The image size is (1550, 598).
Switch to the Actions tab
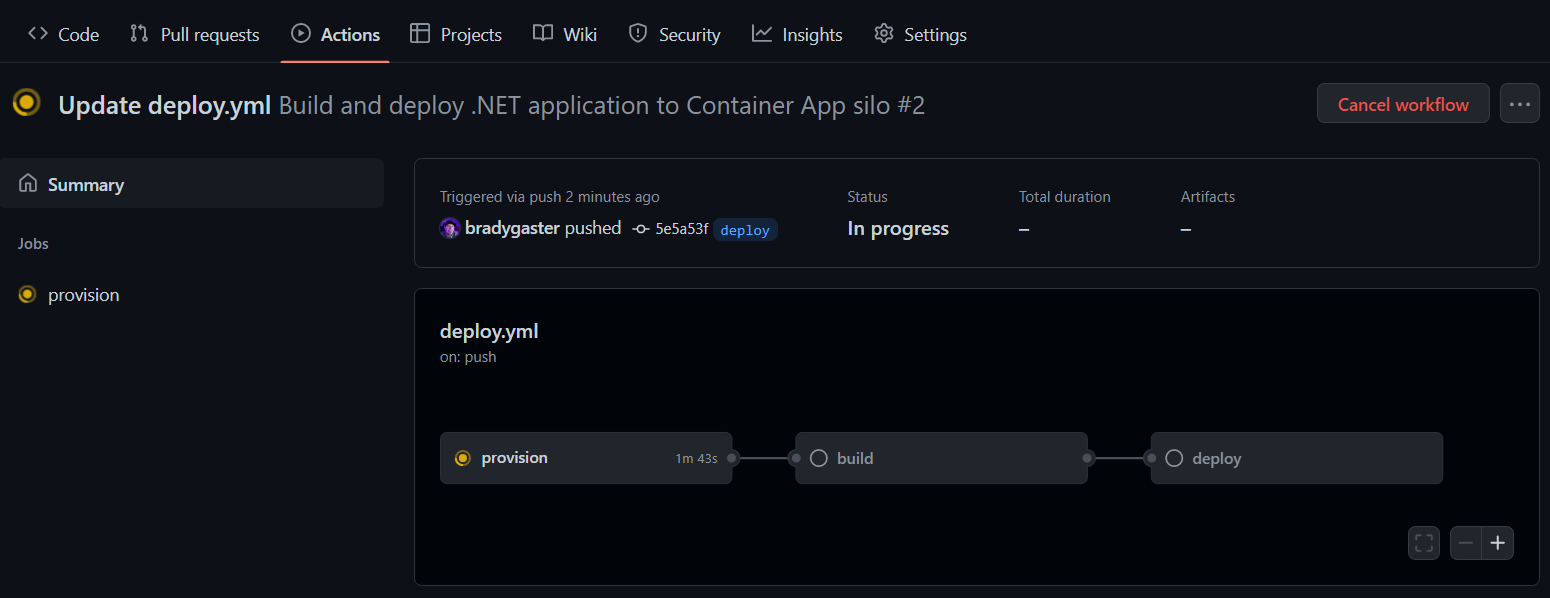point(335,34)
